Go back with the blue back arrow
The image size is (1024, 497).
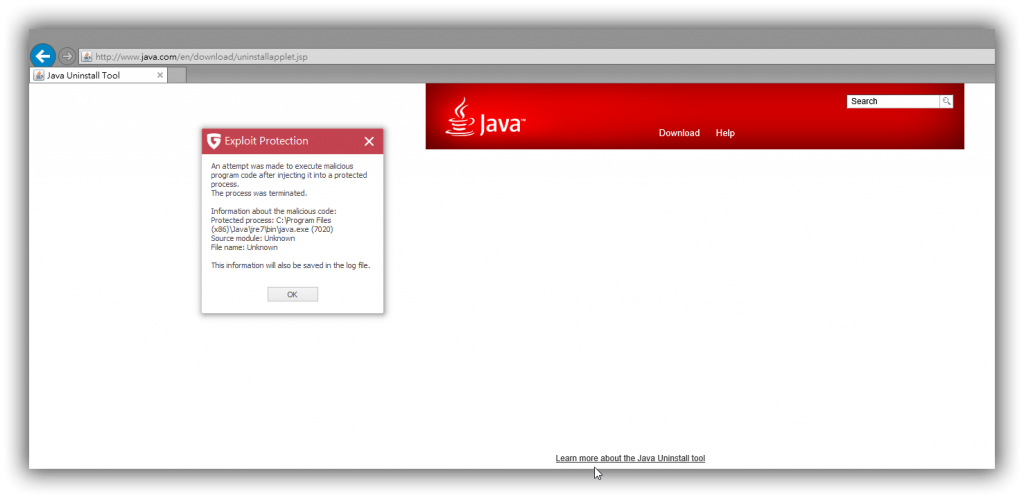(42, 56)
